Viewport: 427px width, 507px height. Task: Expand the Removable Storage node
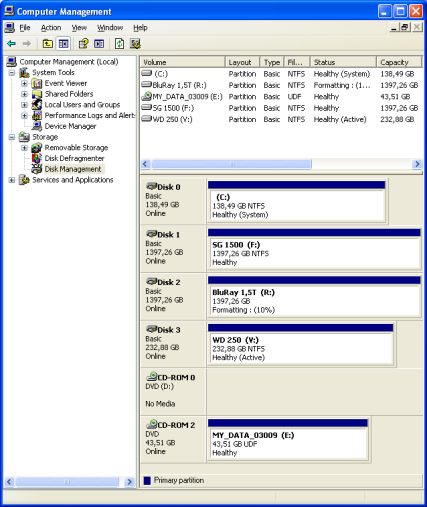[x=24, y=148]
